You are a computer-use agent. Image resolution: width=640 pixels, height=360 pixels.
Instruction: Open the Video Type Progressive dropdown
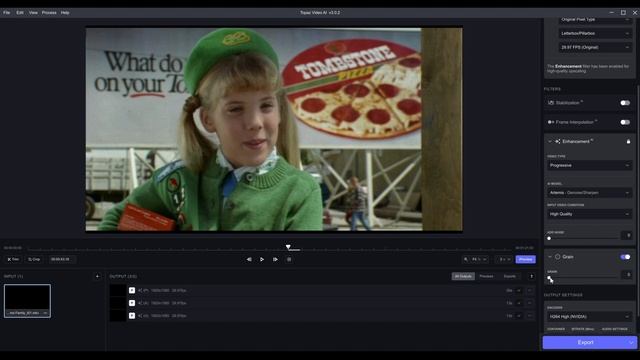point(589,165)
